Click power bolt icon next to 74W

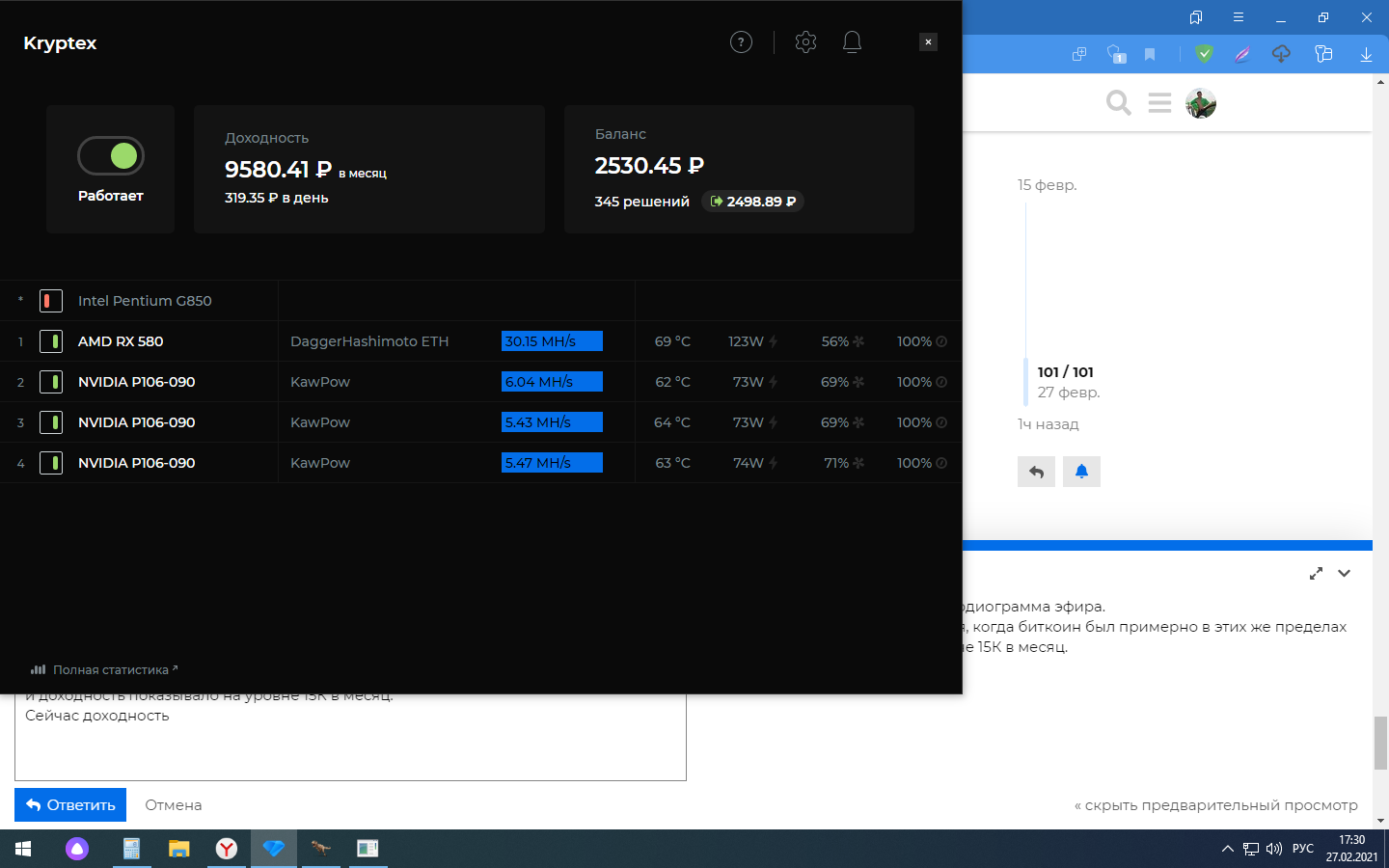774,463
